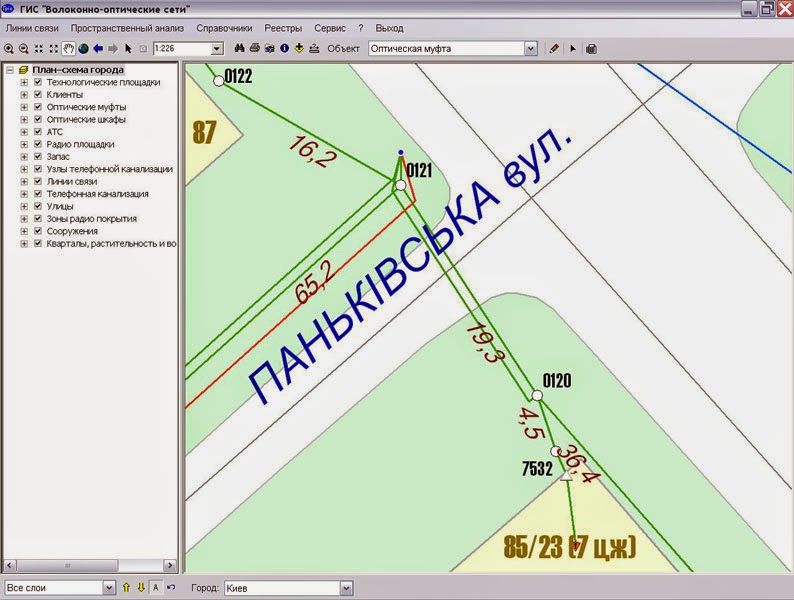Image resolution: width=794 pixels, height=600 pixels.
Task: Click the map layers icon after the printer
Action: [x=269, y=49]
